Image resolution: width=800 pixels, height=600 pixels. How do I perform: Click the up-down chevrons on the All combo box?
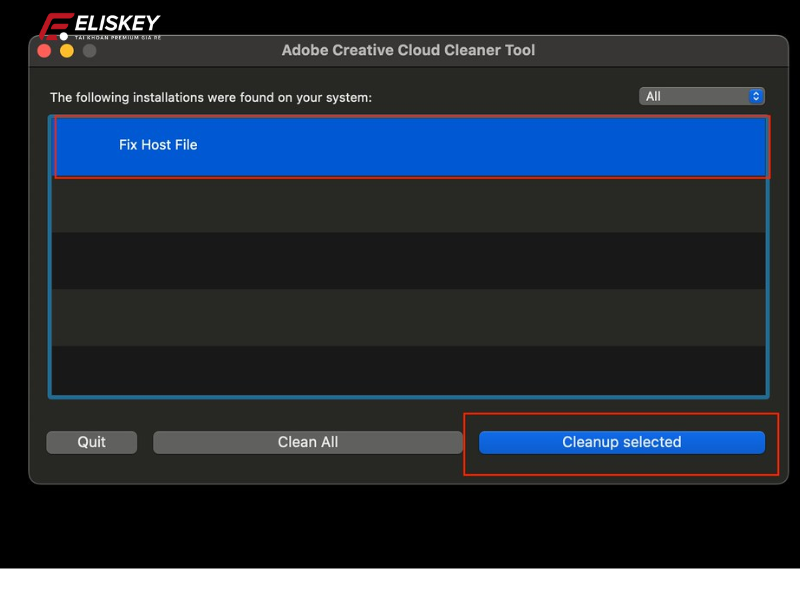pyautogui.click(x=755, y=96)
